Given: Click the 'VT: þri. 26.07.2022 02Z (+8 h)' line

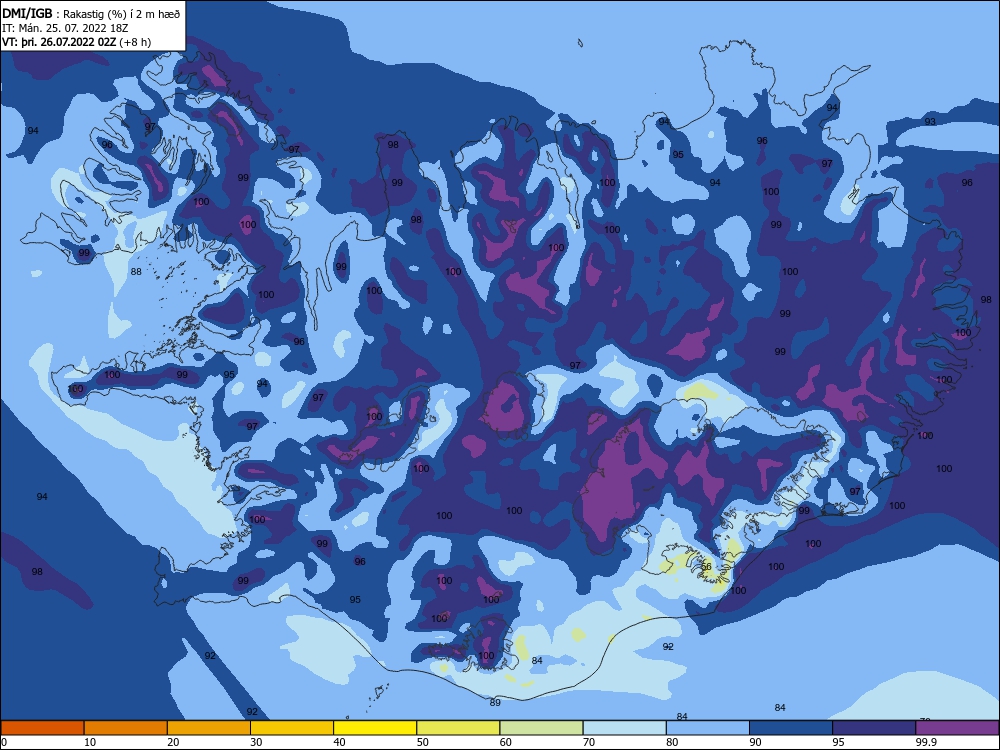Looking at the screenshot, I should 77,42.
